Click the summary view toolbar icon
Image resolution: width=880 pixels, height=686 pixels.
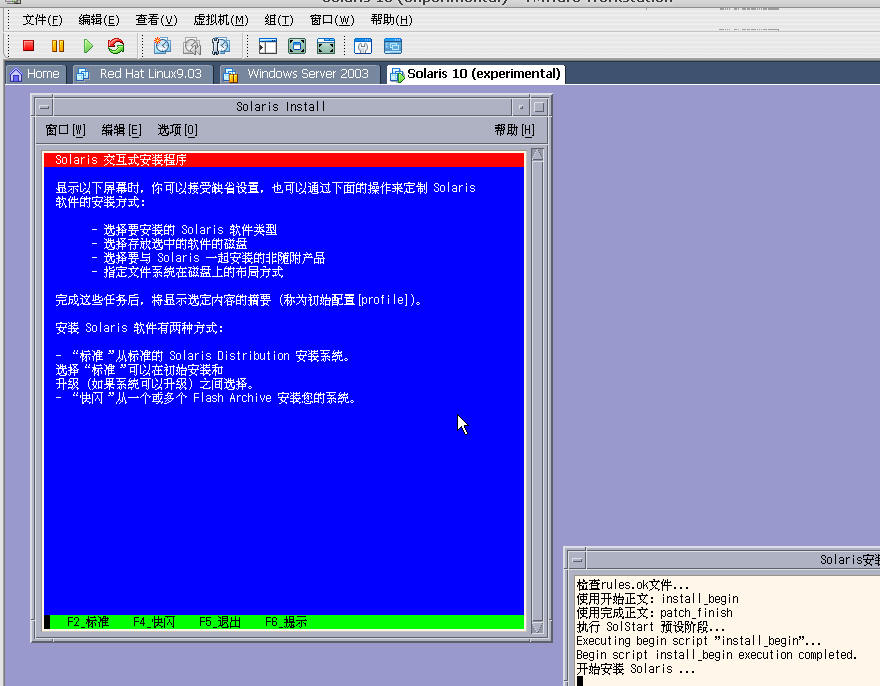[363, 46]
